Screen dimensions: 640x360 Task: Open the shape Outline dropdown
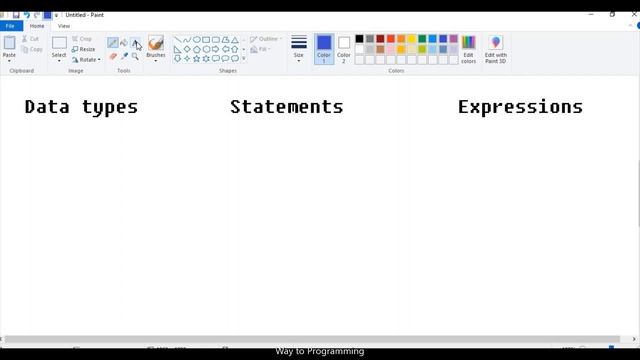[x=266, y=39]
